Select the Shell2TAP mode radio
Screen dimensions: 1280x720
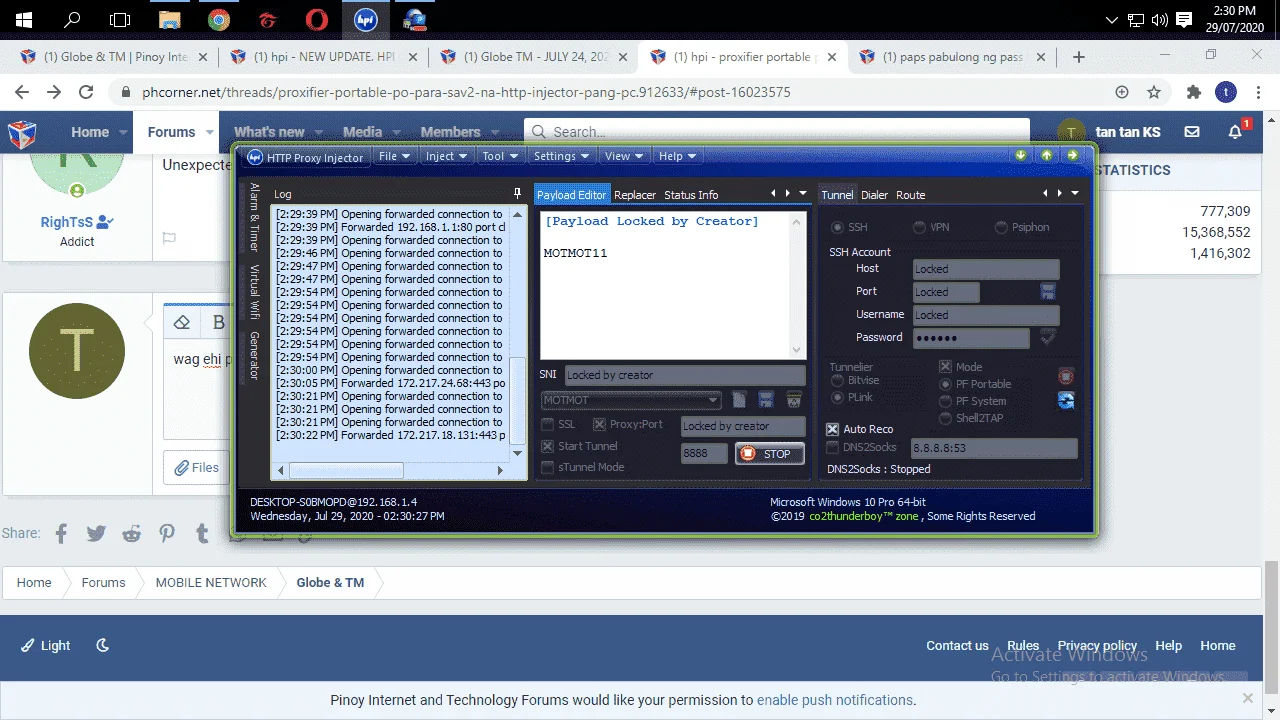[946, 418]
